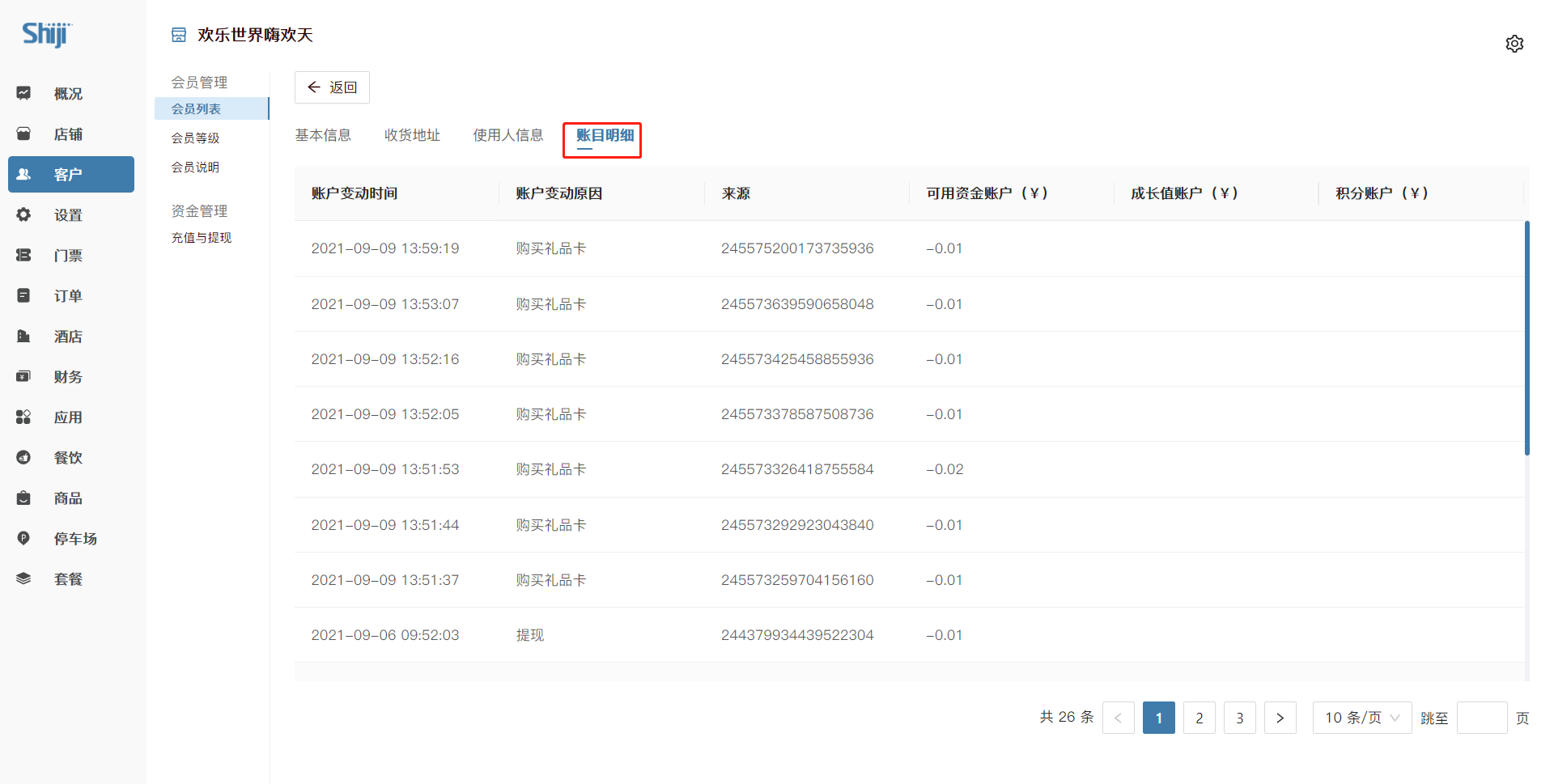The width and height of the screenshot is (1554, 784).
Task: Click the order icon beside 订单
Action: pyautogui.click(x=23, y=295)
